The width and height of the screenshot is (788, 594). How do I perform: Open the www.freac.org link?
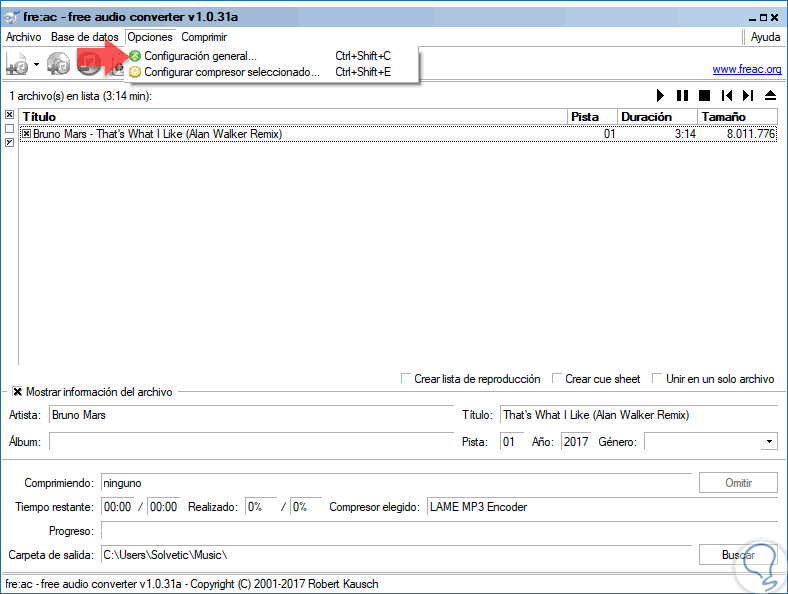click(747, 69)
